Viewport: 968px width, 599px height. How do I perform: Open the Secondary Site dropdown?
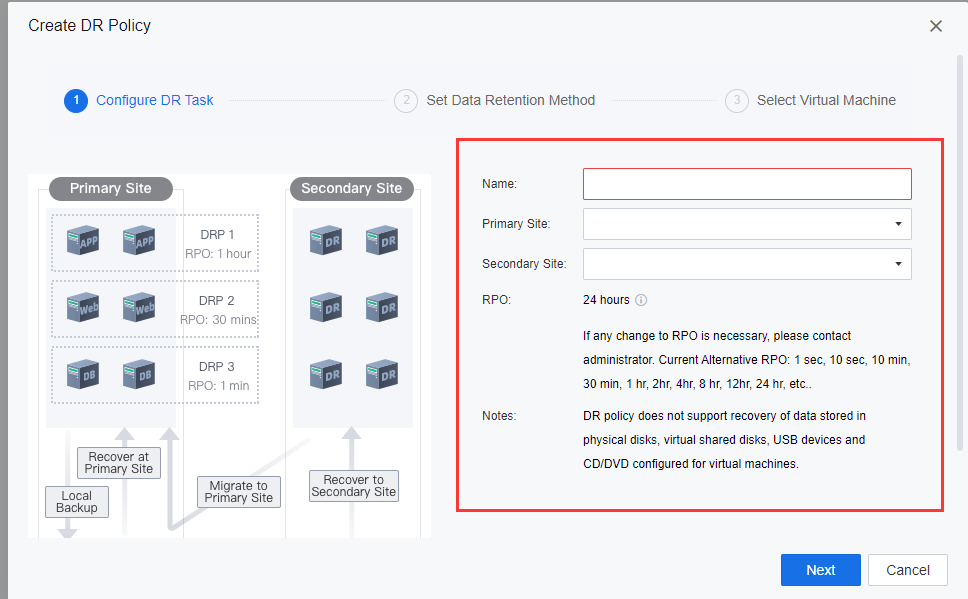pyautogui.click(x=747, y=264)
